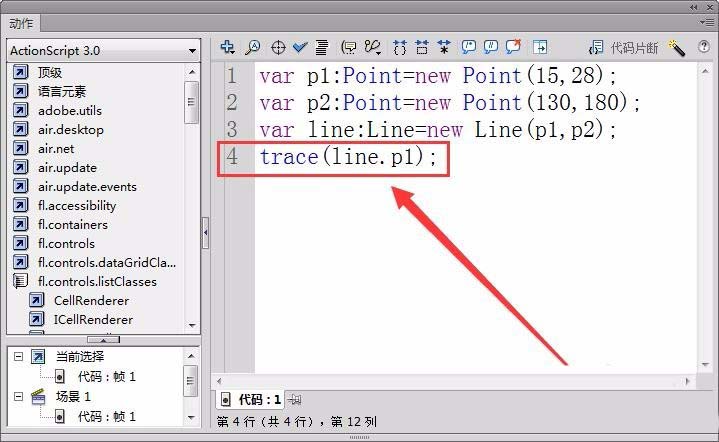719x442 pixels.
Task: Pin the current script icon
Action: coord(294,400)
